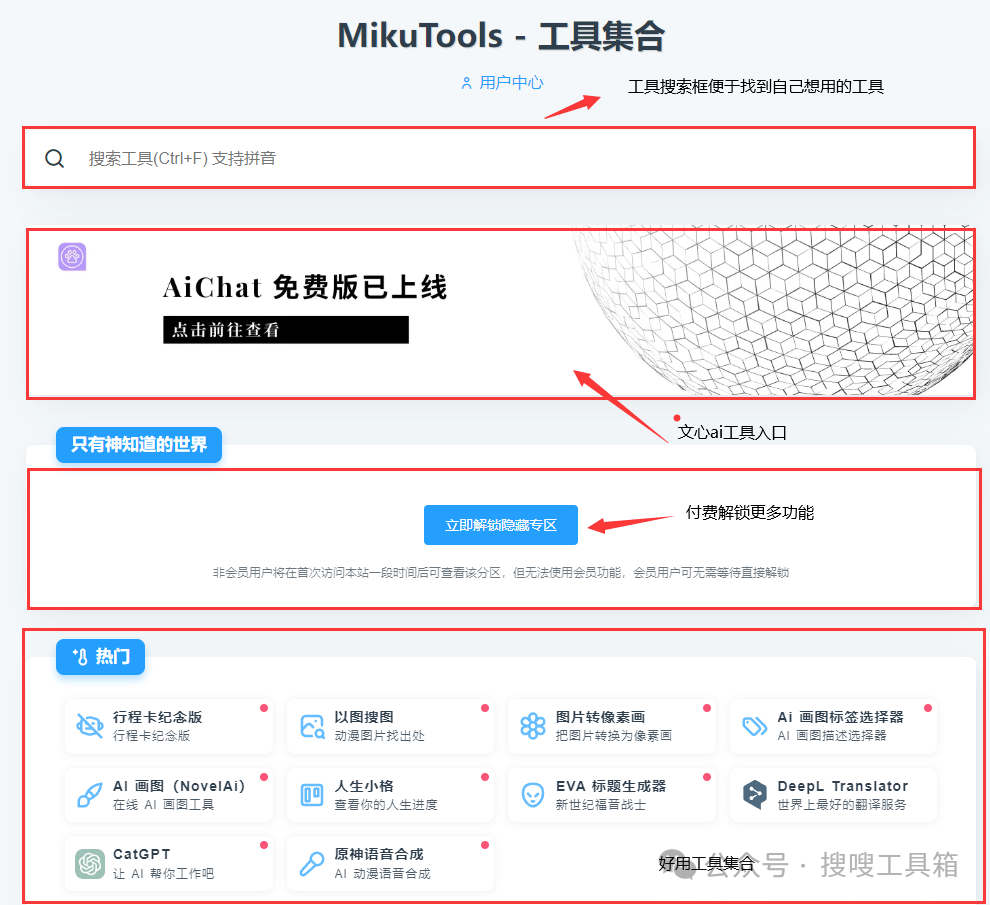Click the thermometer icon in 热门 label
This screenshot has height=905, width=990.
click(80, 657)
